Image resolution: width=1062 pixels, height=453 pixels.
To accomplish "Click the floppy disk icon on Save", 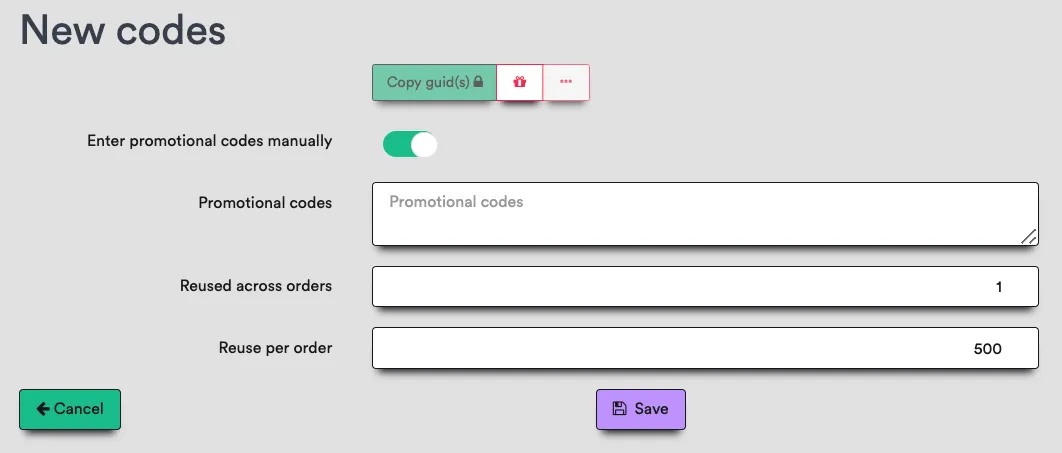I will (619, 408).
